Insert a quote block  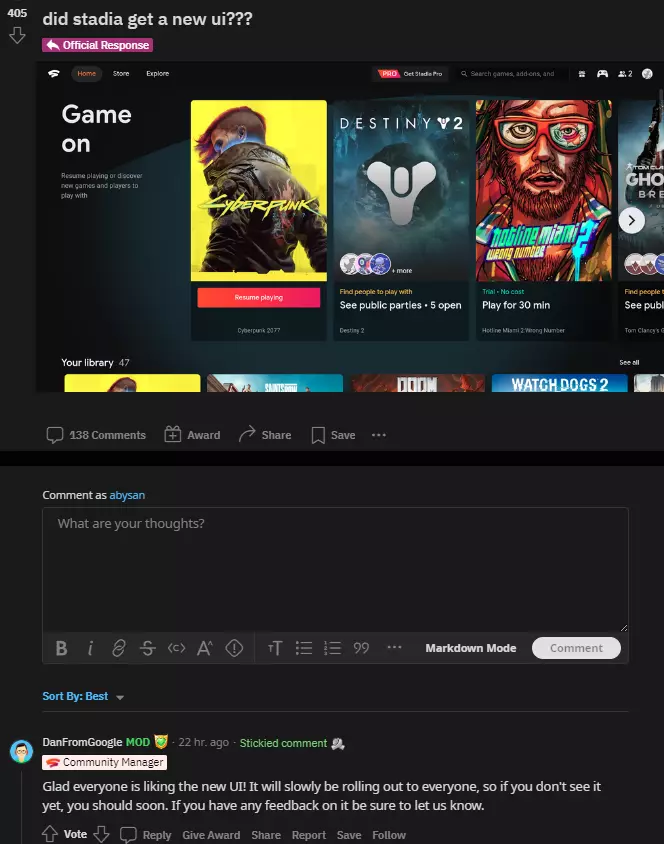click(x=361, y=648)
